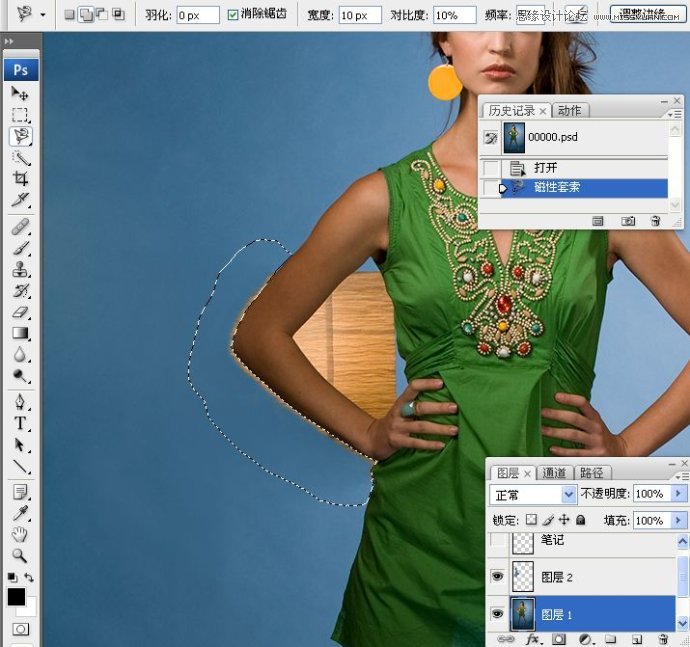The width and height of the screenshot is (690, 647).
Task: Select the Brush tool
Action: coord(20,248)
